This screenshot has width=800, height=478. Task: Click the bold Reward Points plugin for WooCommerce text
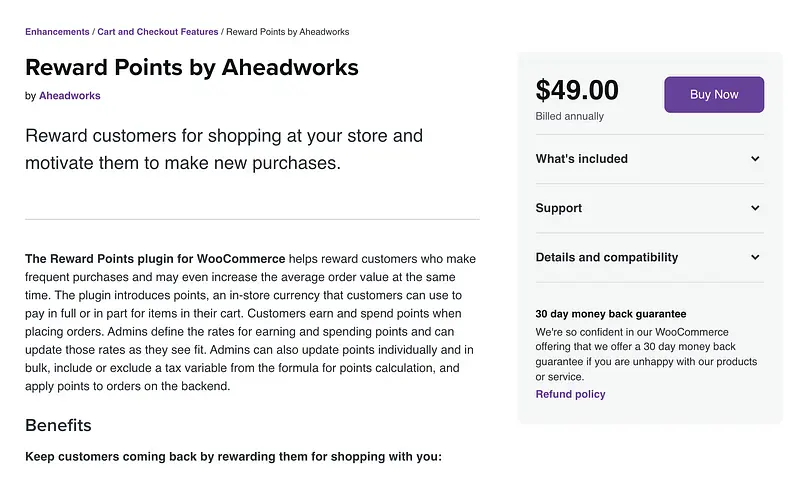[155, 258]
